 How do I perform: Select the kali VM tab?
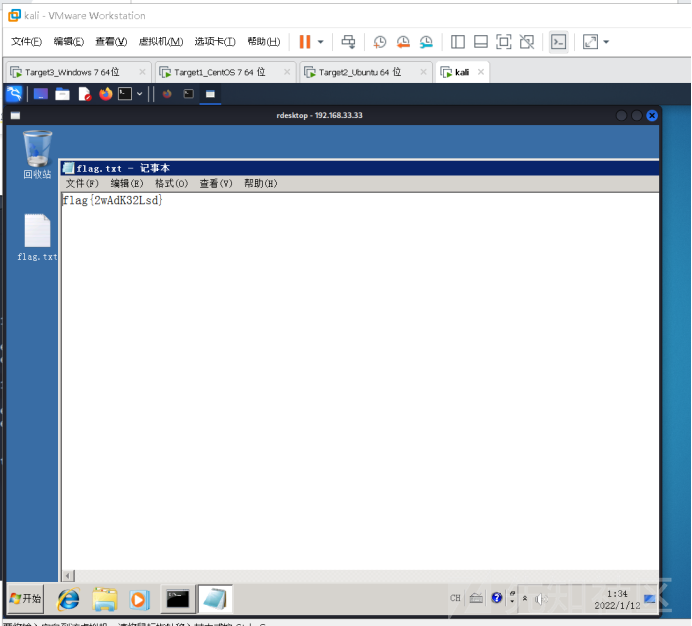(x=462, y=72)
